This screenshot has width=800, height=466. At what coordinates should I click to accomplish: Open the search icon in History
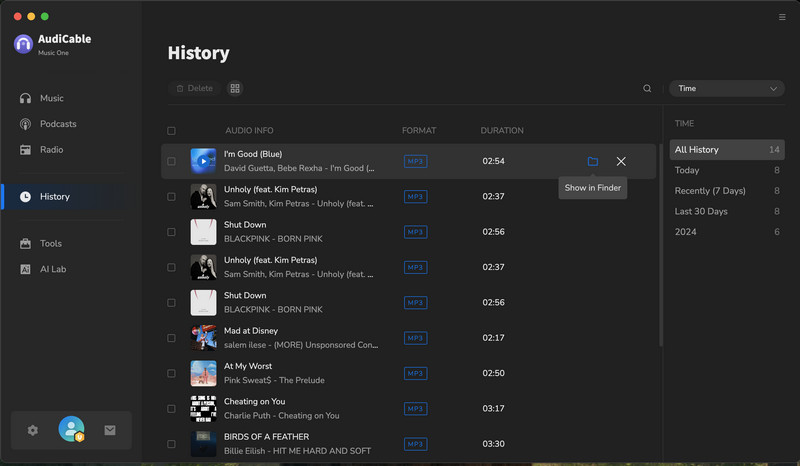647,88
